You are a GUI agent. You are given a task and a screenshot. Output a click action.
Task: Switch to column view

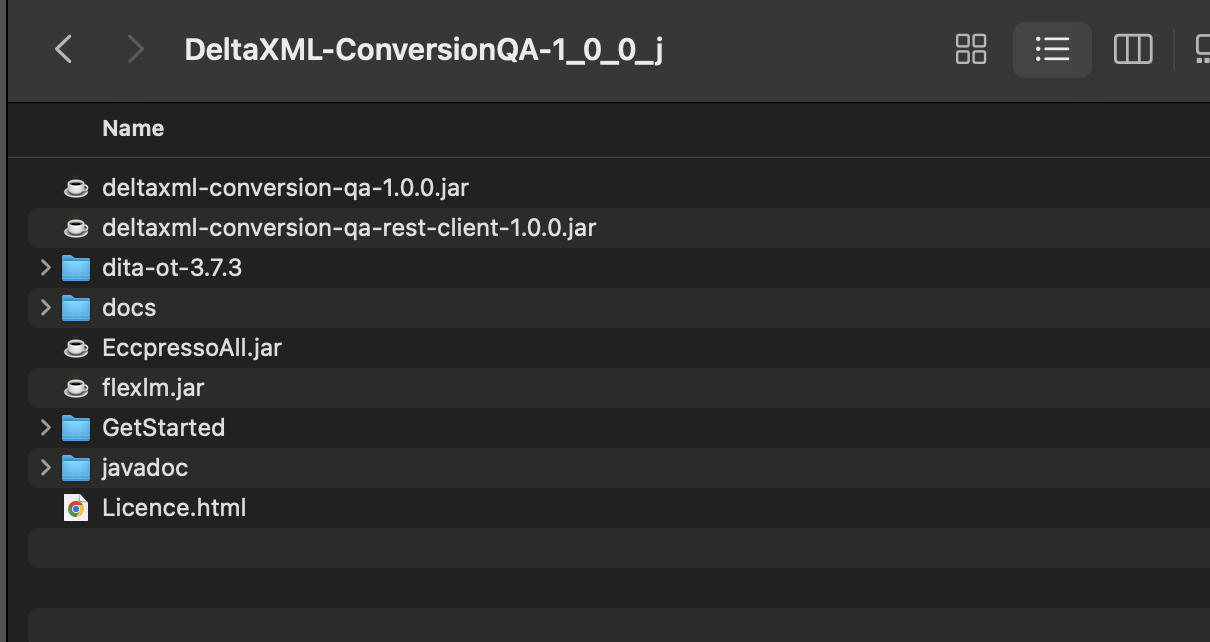[1132, 49]
